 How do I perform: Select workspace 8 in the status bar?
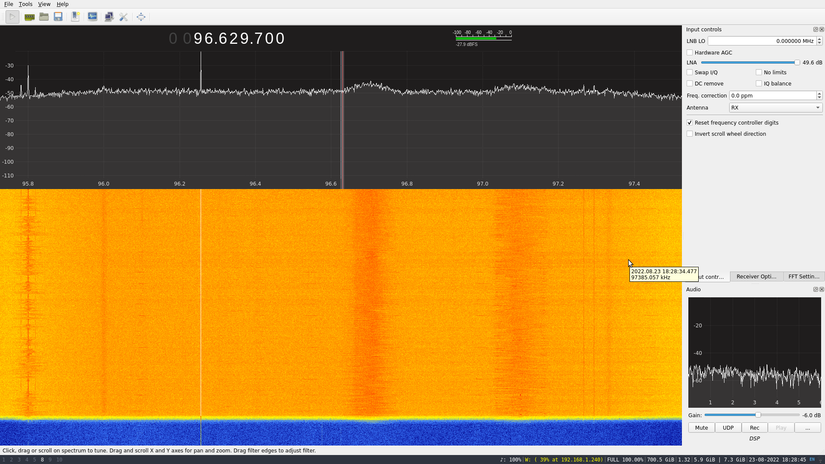point(42,460)
